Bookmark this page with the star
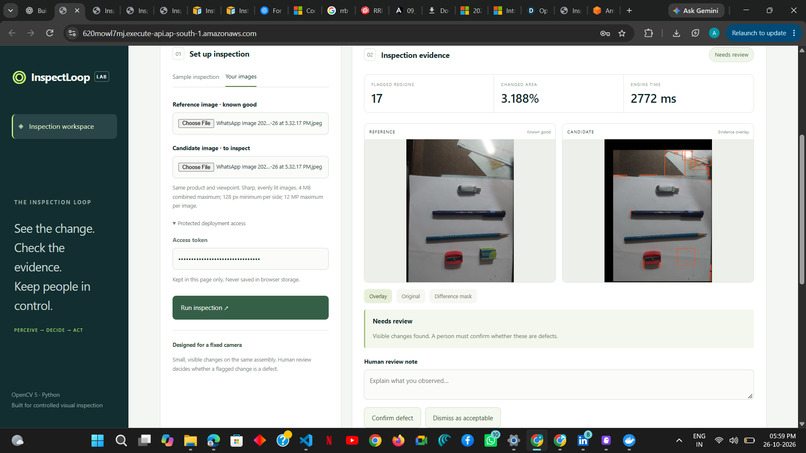 pos(622,33)
